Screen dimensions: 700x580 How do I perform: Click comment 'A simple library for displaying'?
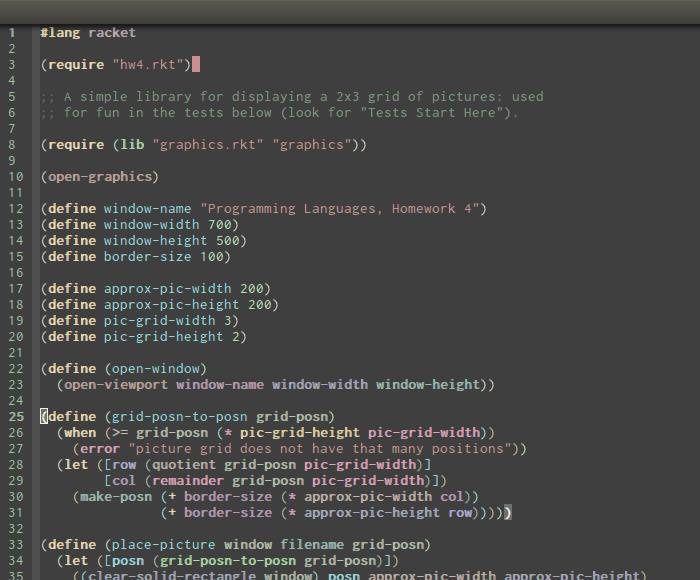pos(188,97)
